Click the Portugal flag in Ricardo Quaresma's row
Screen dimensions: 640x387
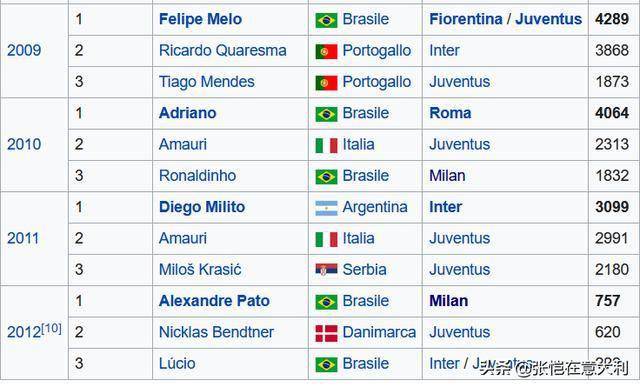pyautogui.click(x=326, y=51)
